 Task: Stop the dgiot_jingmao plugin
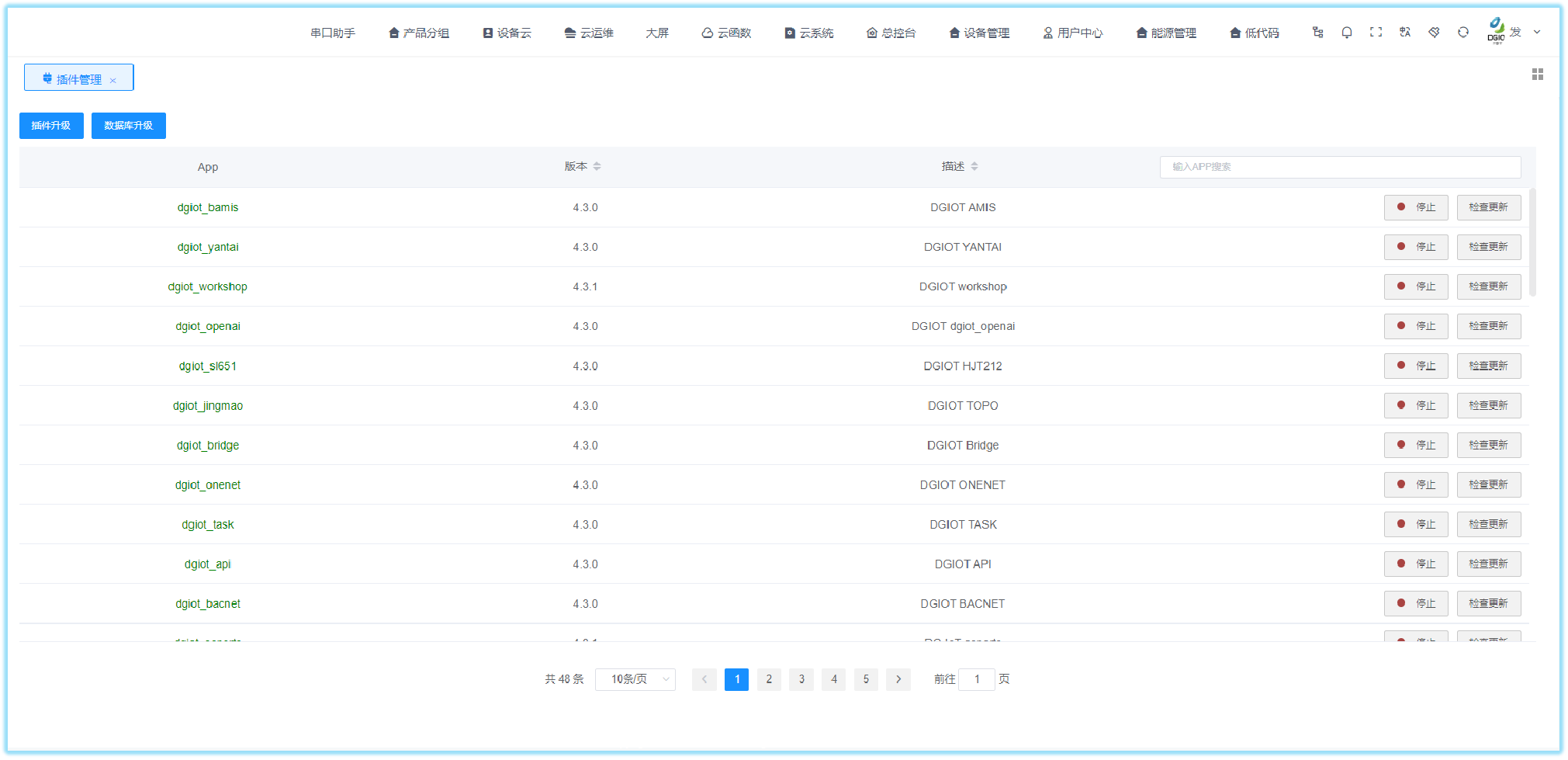[x=1416, y=405]
